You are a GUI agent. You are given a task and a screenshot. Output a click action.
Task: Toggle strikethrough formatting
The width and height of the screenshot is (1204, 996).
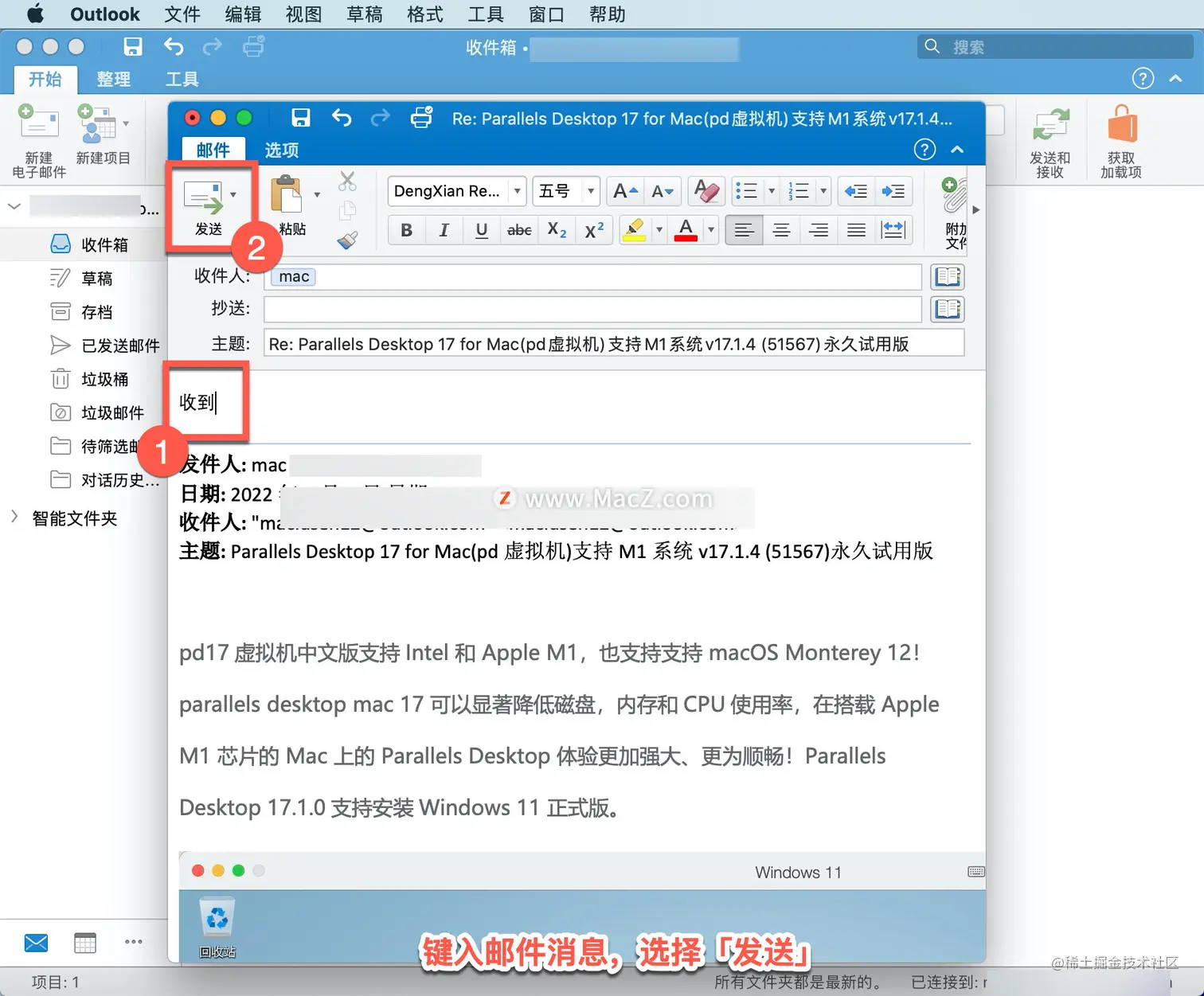coord(519,230)
